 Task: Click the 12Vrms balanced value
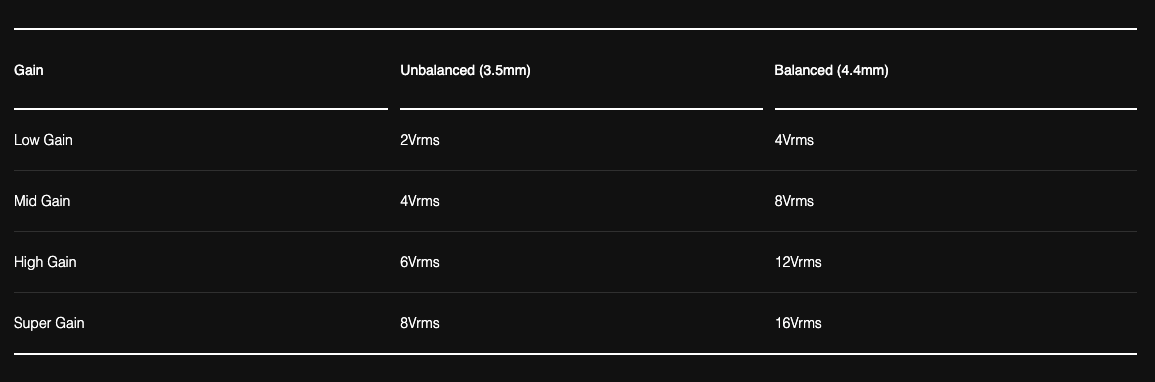[x=798, y=262]
